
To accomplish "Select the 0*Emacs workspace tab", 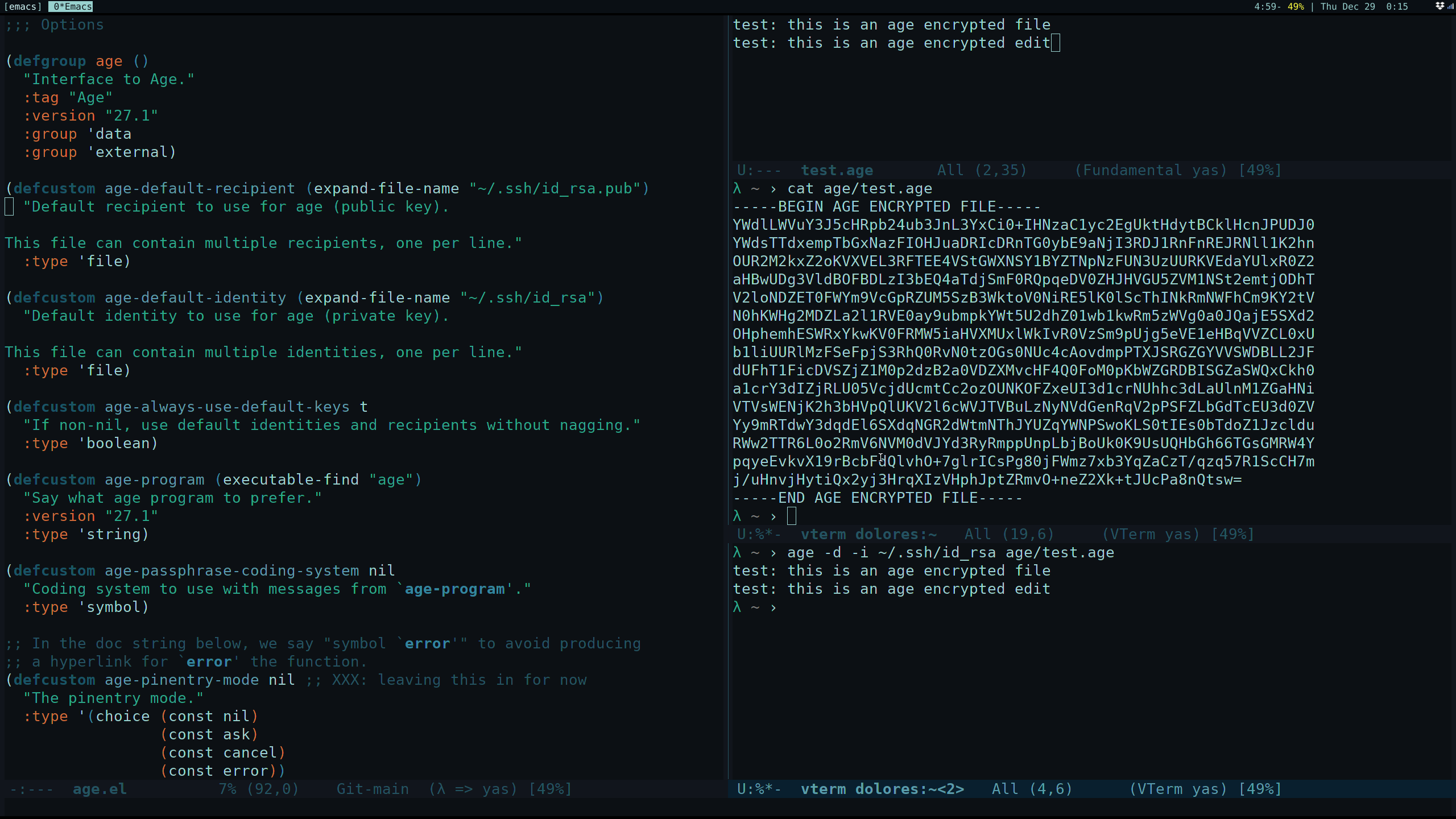I will (x=71, y=7).
